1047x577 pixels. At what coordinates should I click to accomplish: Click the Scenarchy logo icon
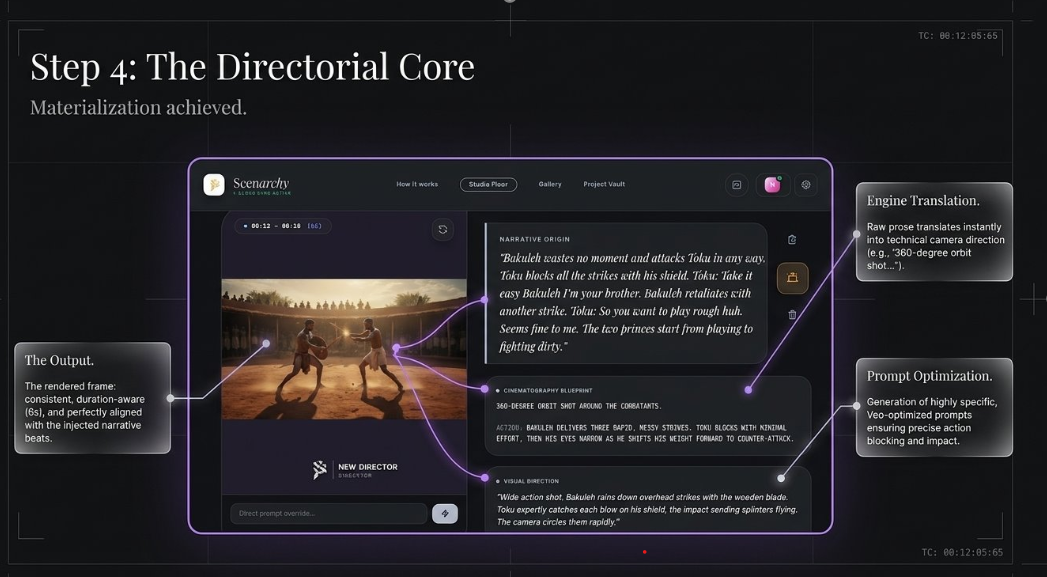pos(214,185)
